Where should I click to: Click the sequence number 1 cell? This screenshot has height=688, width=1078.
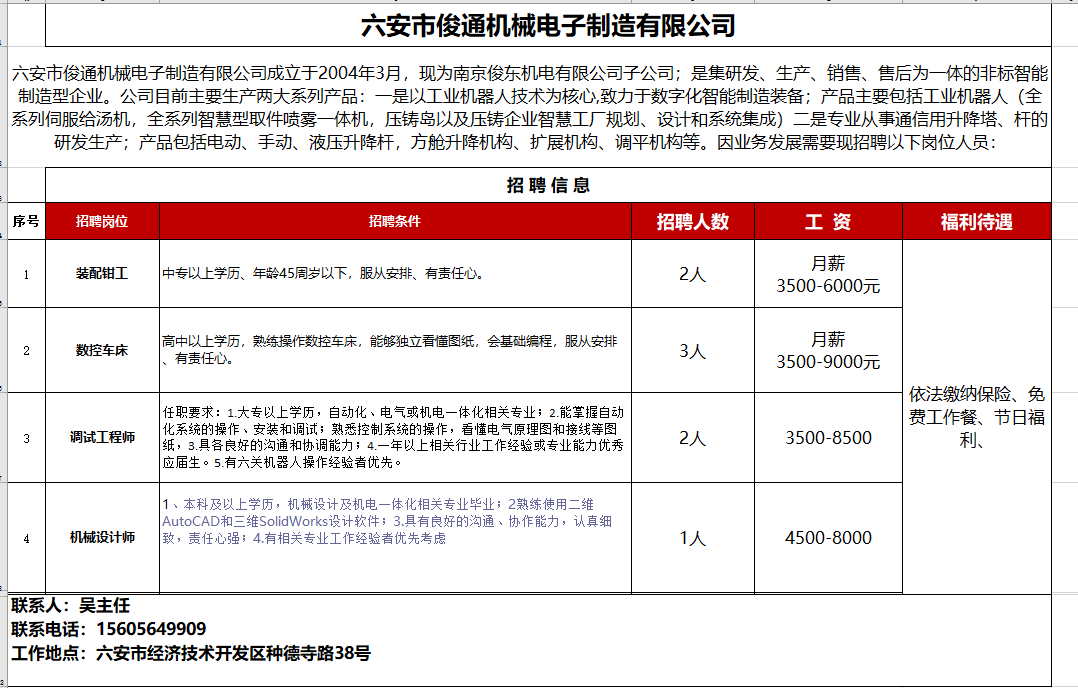[x=26, y=274]
